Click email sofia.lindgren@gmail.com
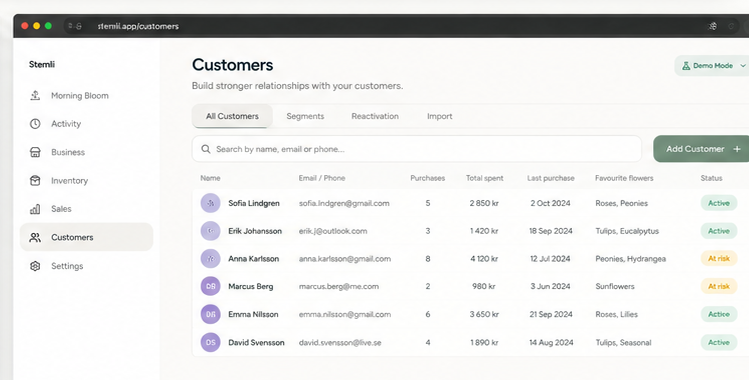Viewport: 749px width, 380px height. coord(344,203)
